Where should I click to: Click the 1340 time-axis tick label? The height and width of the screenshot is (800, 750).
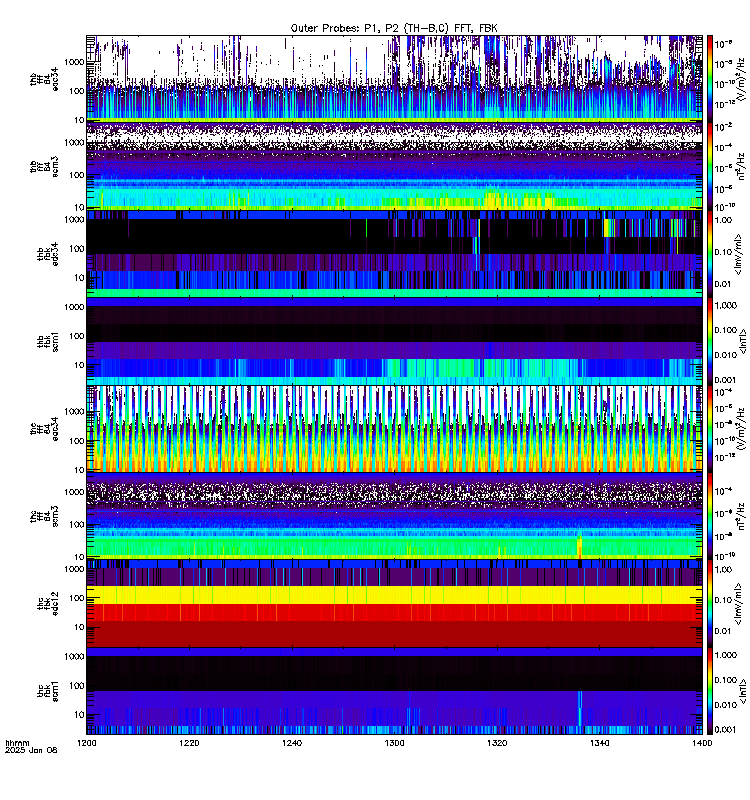(x=599, y=743)
